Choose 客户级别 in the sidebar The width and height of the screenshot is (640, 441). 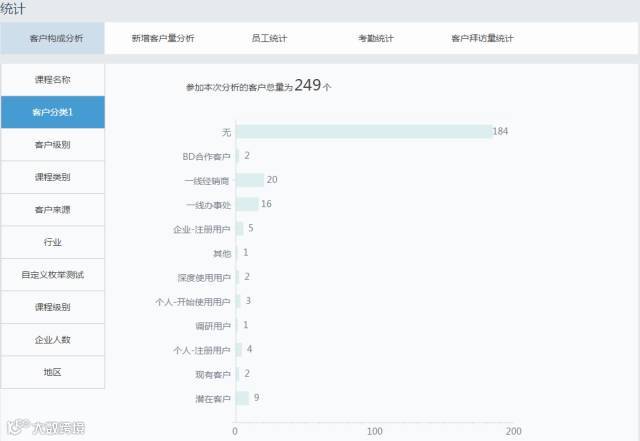[x=53, y=145]
